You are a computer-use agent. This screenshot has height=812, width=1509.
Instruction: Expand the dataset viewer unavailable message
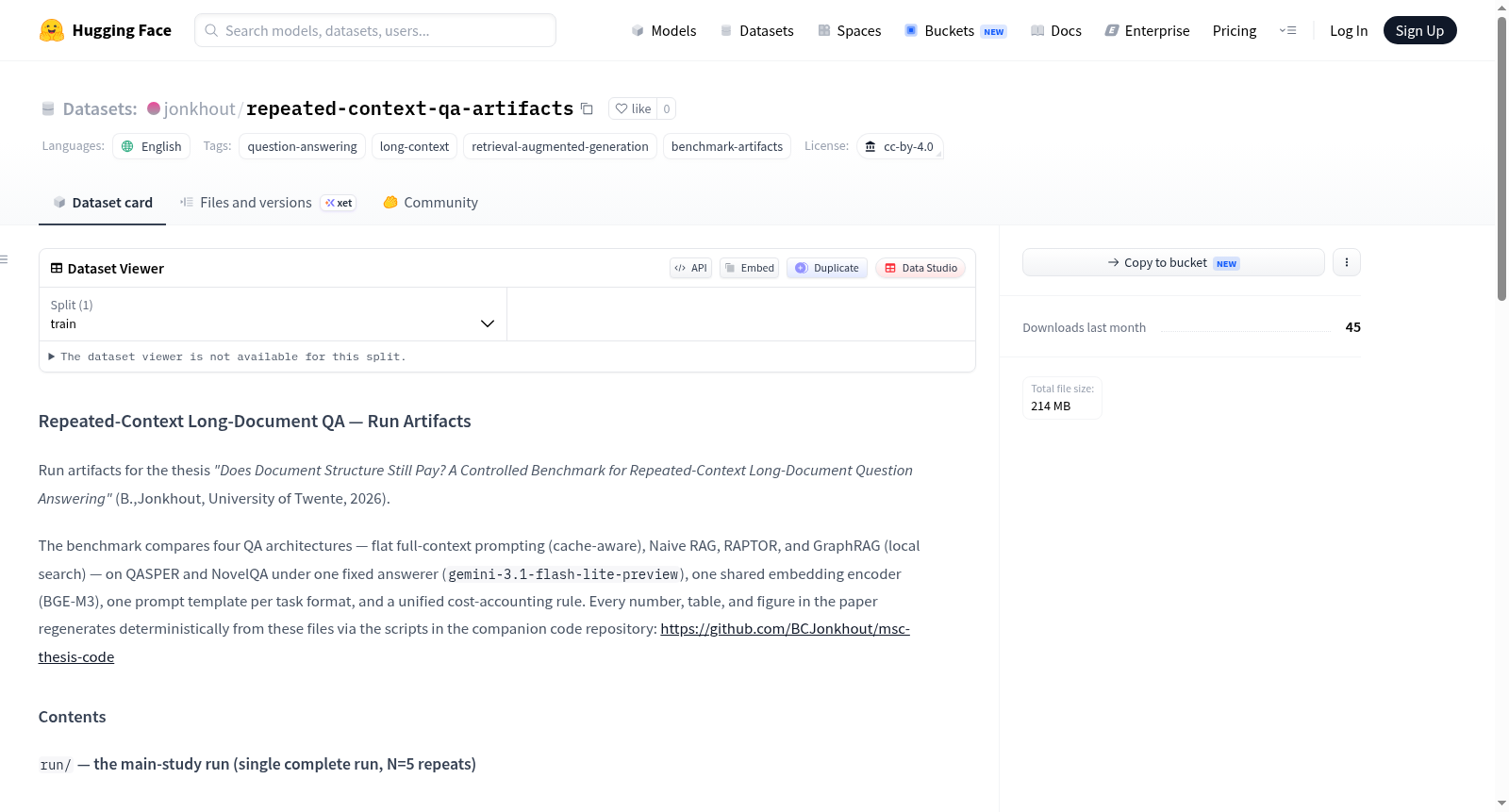pyautogui.click(x=227, y=356)
